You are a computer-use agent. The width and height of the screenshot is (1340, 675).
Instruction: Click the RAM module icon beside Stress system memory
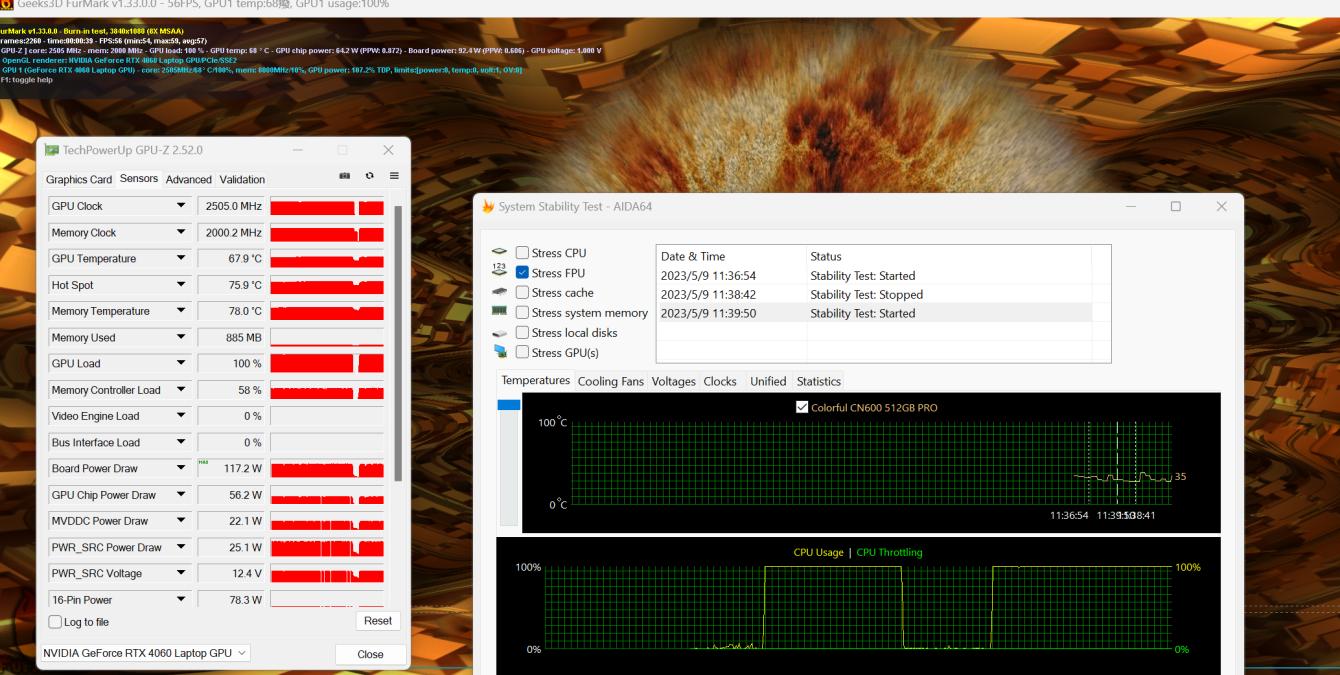click(500, 312)
